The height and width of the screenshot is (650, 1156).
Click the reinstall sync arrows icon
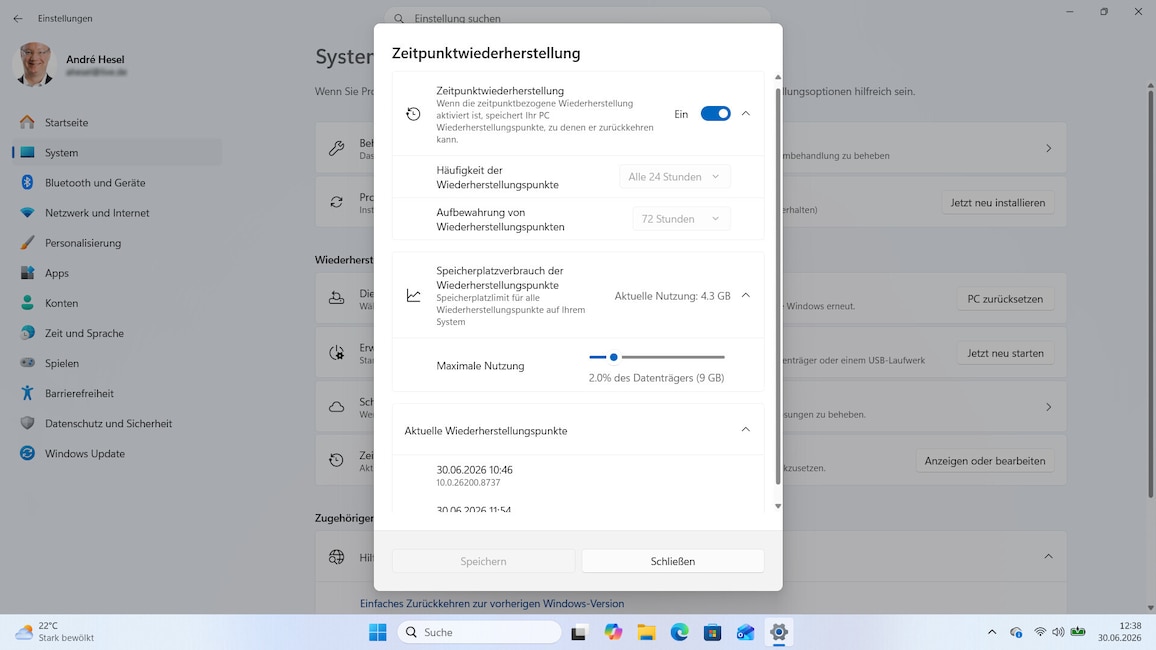(x=336, y=202)
